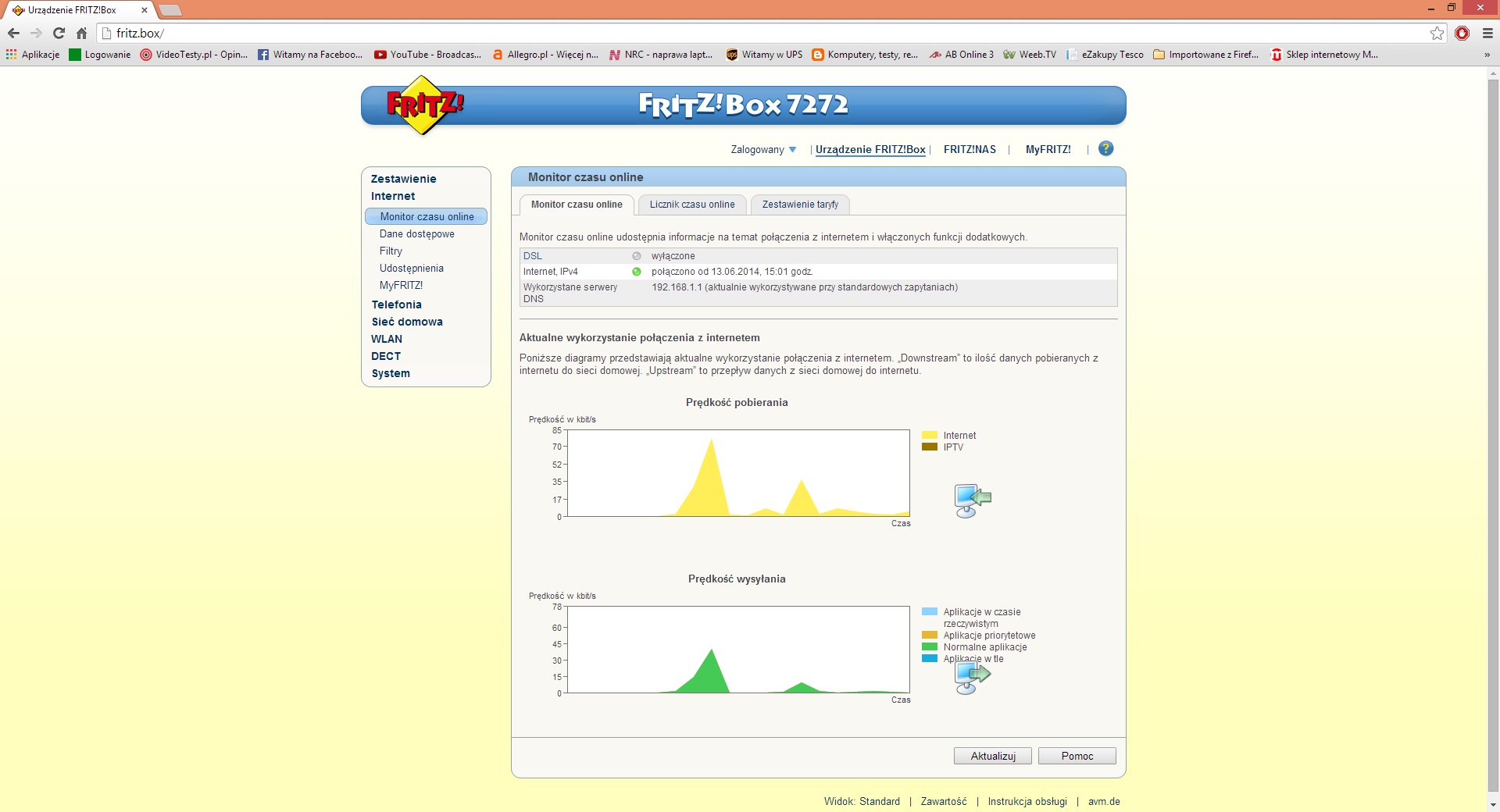
Task: Open help via the blue question mark icon
Action: 1105,148
